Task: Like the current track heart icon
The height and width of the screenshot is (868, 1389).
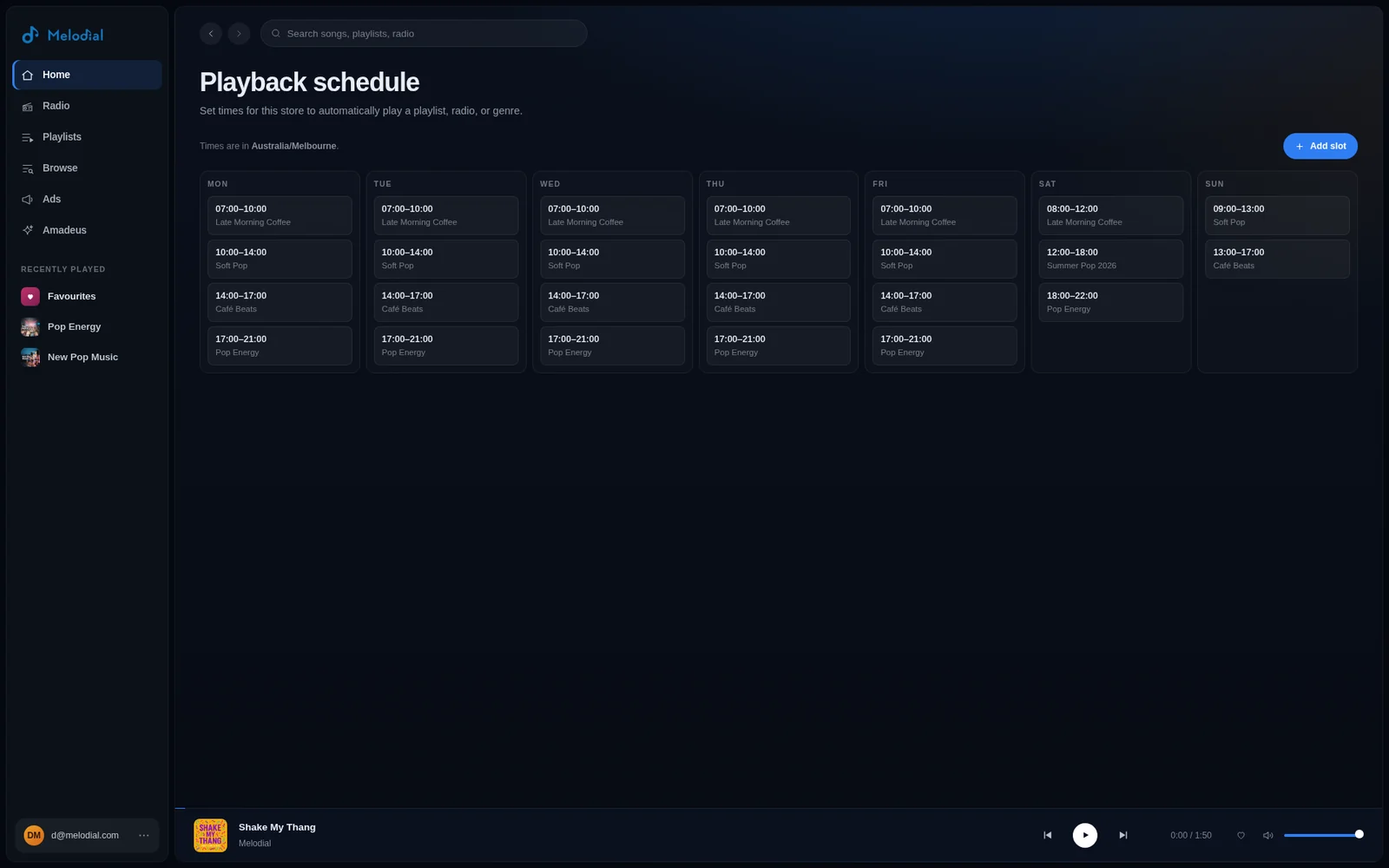Action: (x=1241, y=835)
